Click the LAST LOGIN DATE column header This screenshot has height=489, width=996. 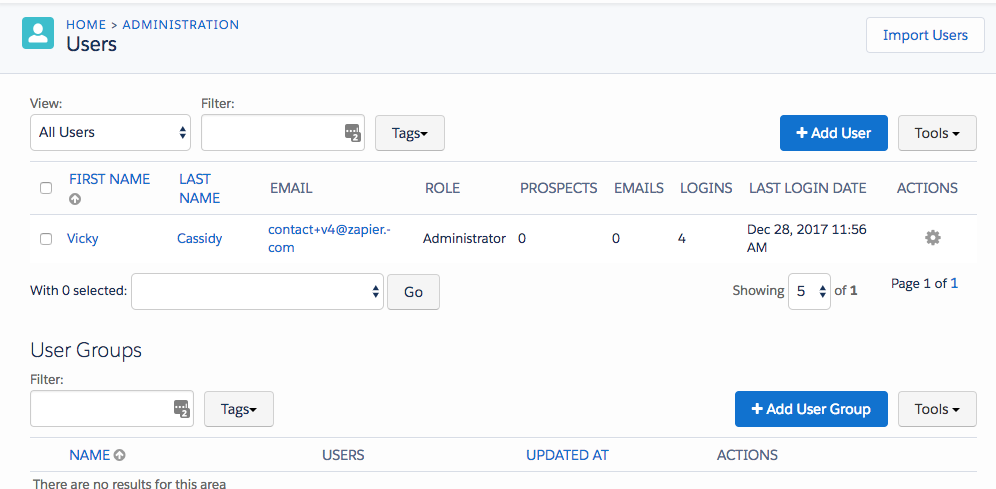pyautogui.click(x=807, y=188)
